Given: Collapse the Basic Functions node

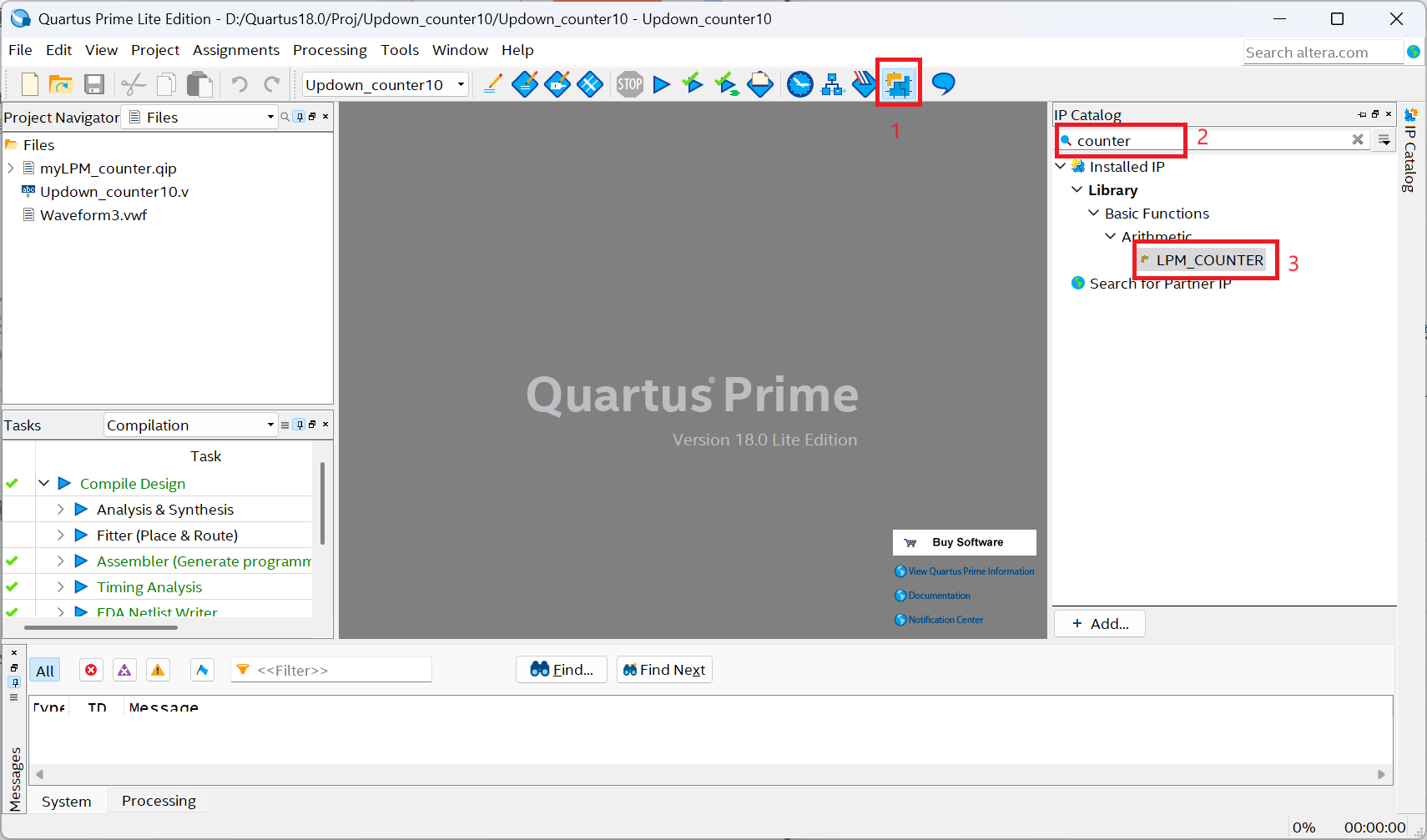Looking at the screenshot, I should 1094,213.
